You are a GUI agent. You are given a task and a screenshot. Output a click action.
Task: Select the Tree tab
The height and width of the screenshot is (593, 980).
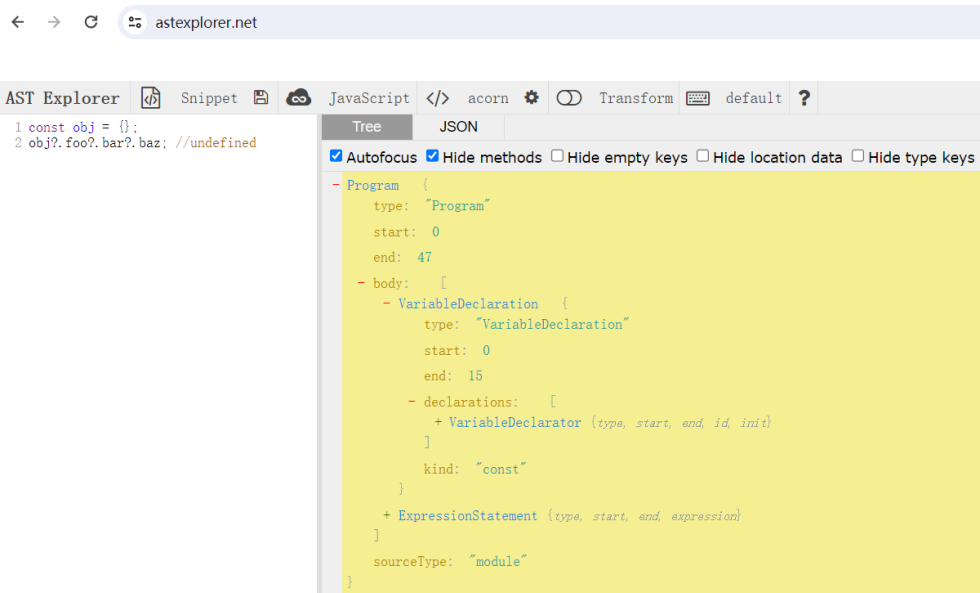click(366, 127)
